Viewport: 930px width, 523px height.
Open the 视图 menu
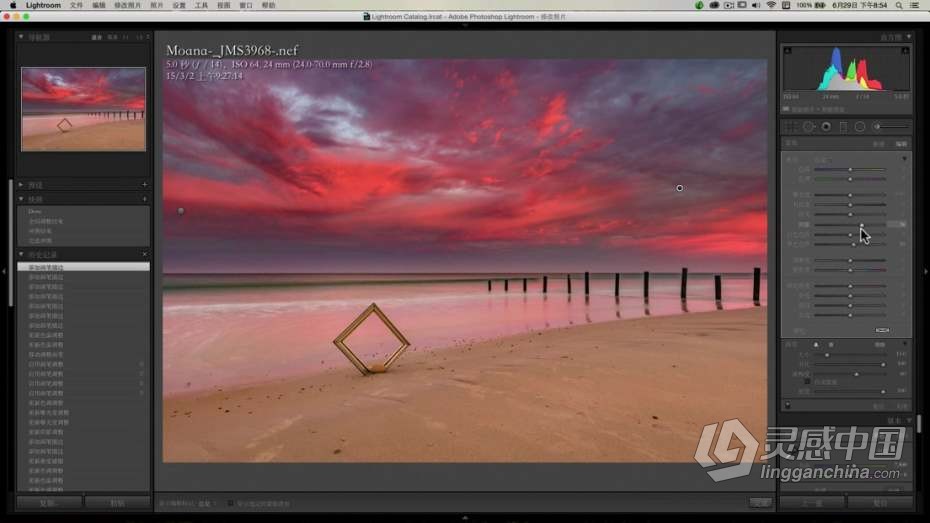point(223,5)
